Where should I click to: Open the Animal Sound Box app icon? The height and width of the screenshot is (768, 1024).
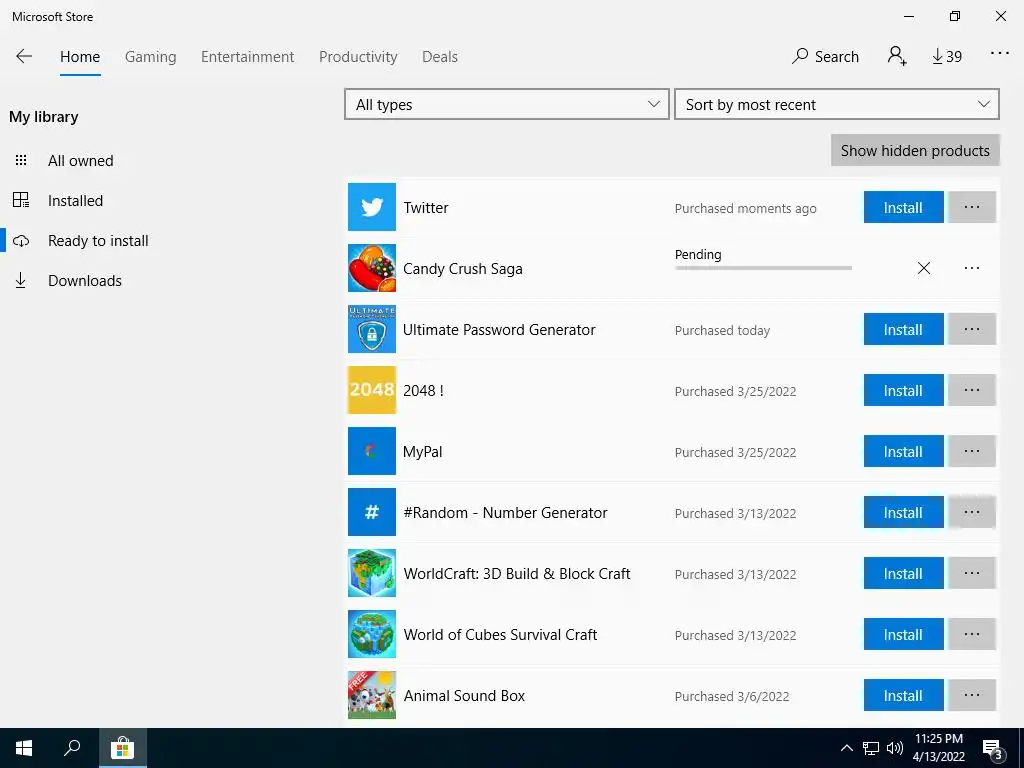372,695
